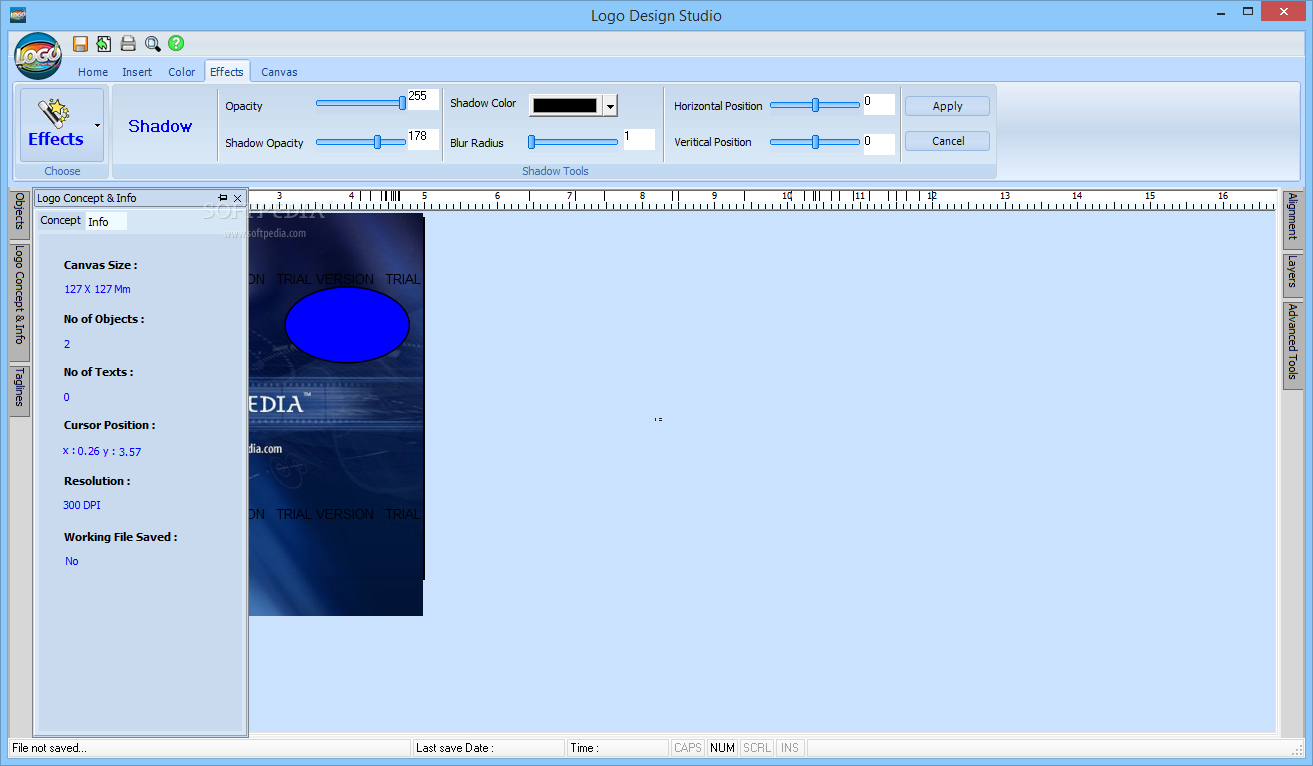Screen dimensions: 1313x766
Task: Close the Logo Concept & Info panel
Action: pos(238,198)
